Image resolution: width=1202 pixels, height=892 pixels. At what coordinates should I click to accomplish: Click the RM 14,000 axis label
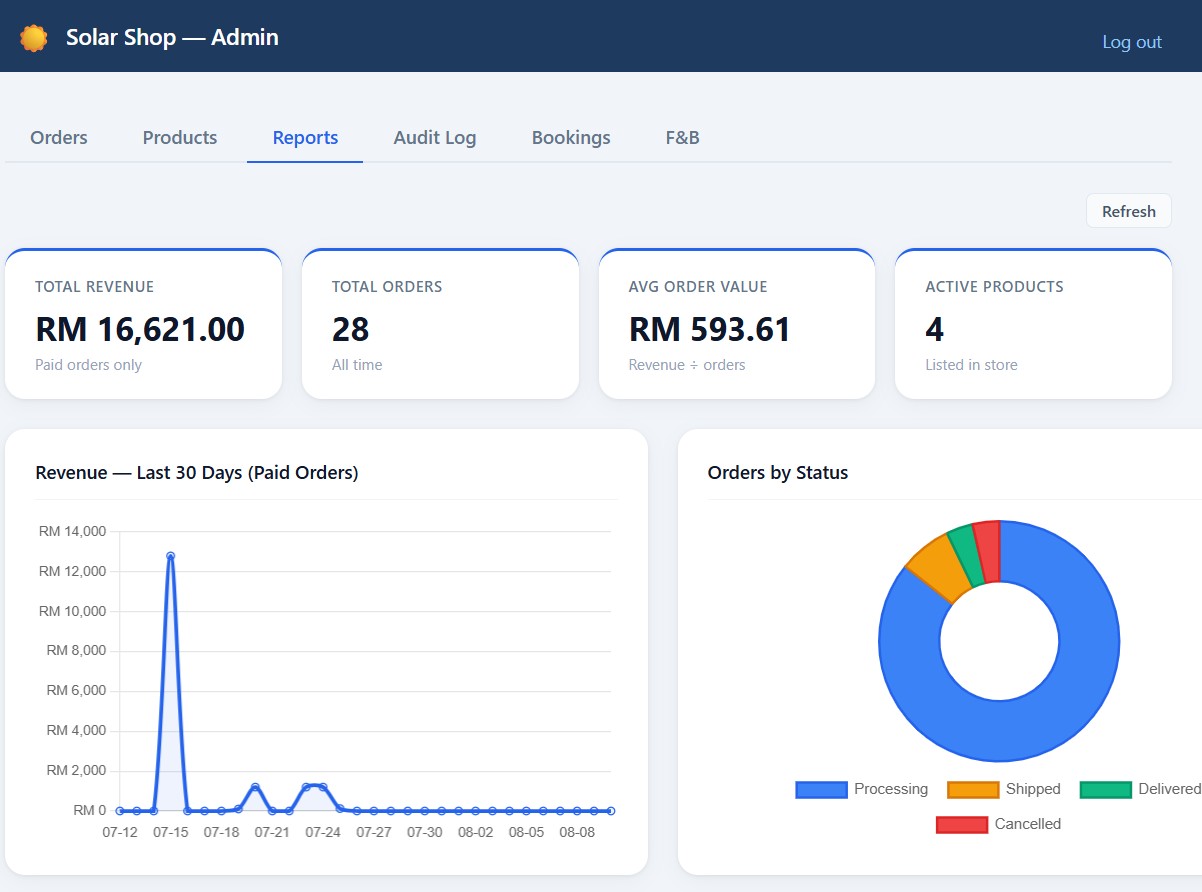point(72,531)
